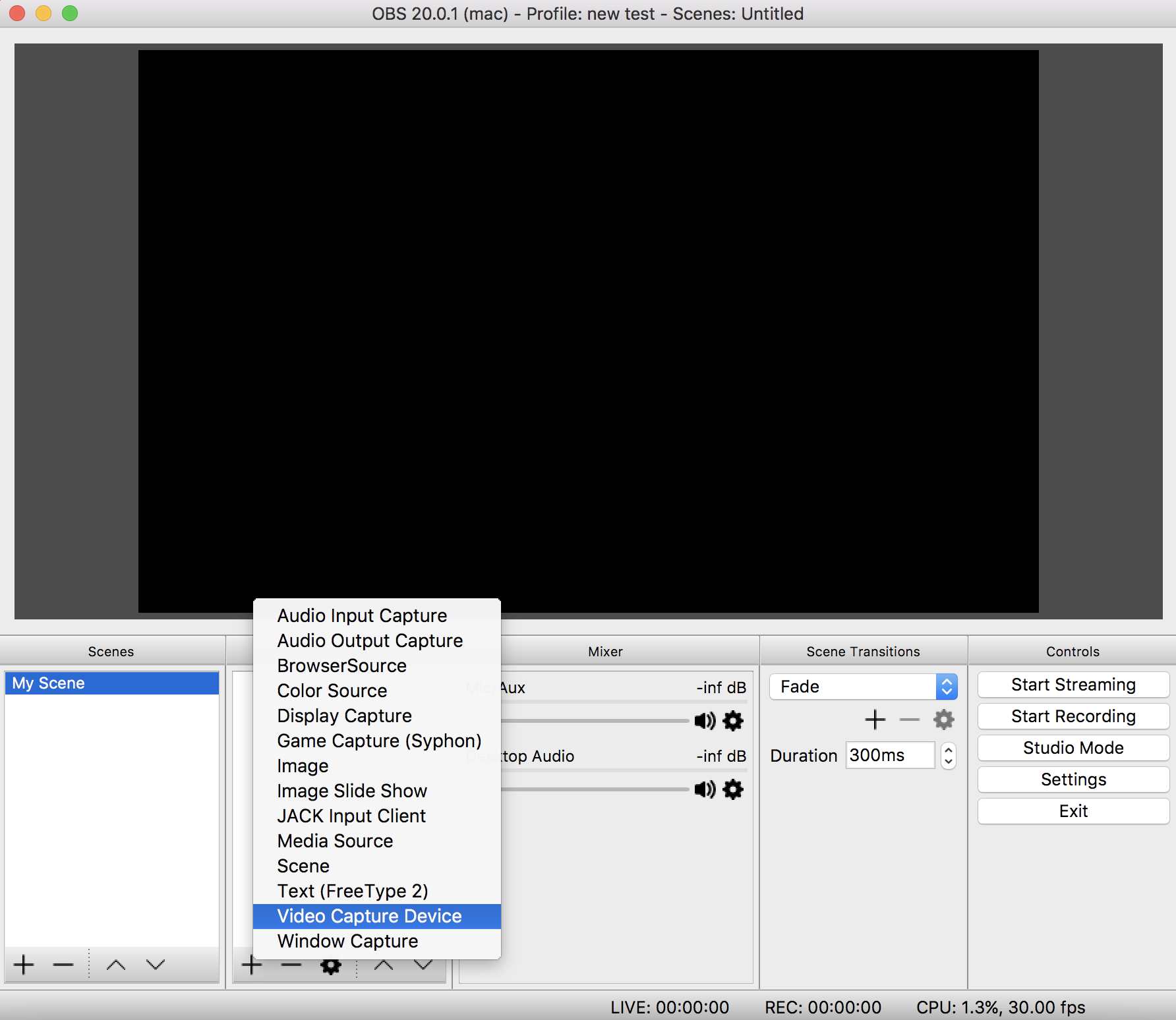This screenshot has height=1020, width=1176.
Task: Pick Game Capture (Syphon) entry
Action: pyautogui.click(x=377, y=741)
